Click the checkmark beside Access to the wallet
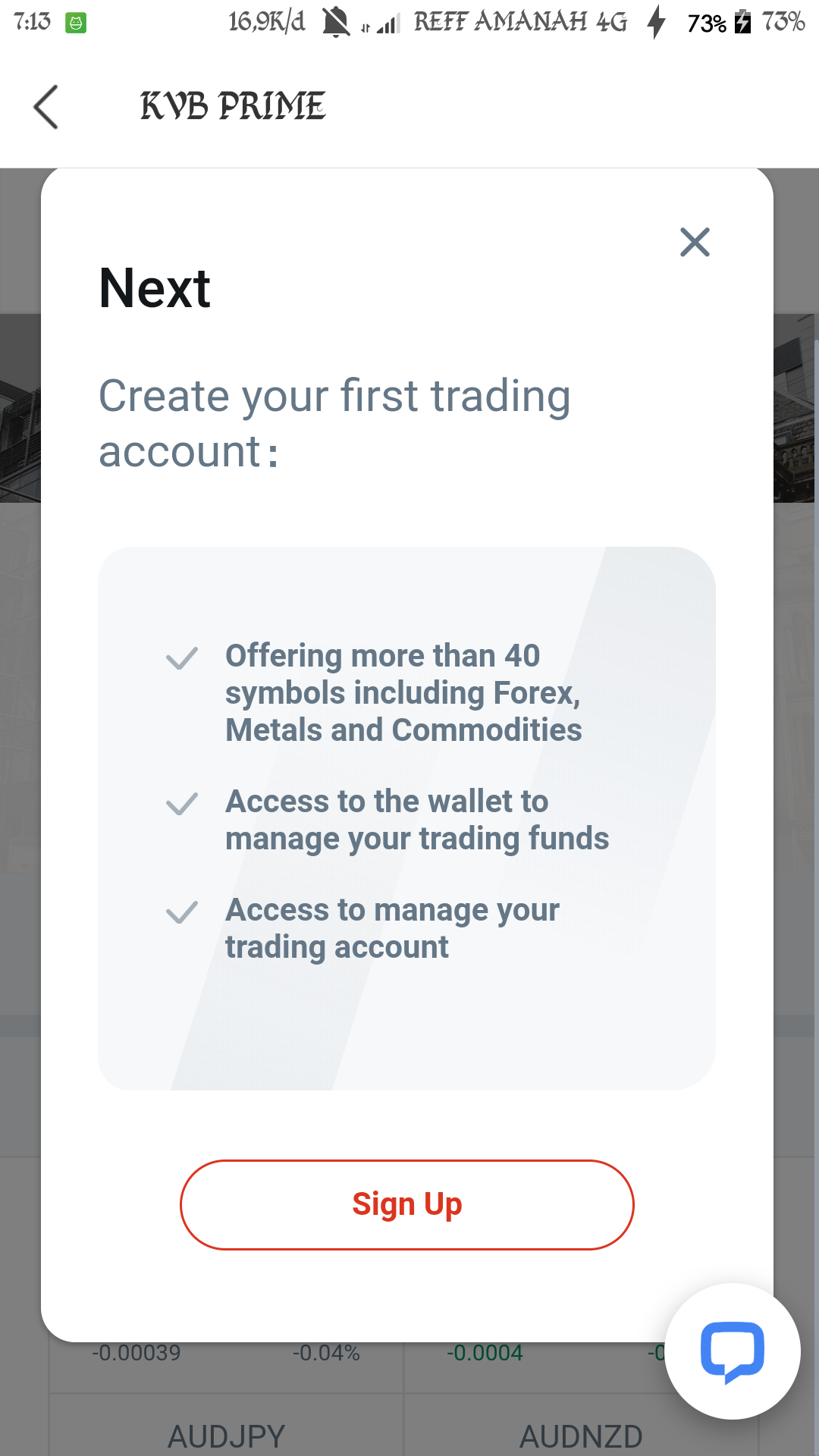The height and width of the screenshot is (1456, 819). click(x=182, y=803)
